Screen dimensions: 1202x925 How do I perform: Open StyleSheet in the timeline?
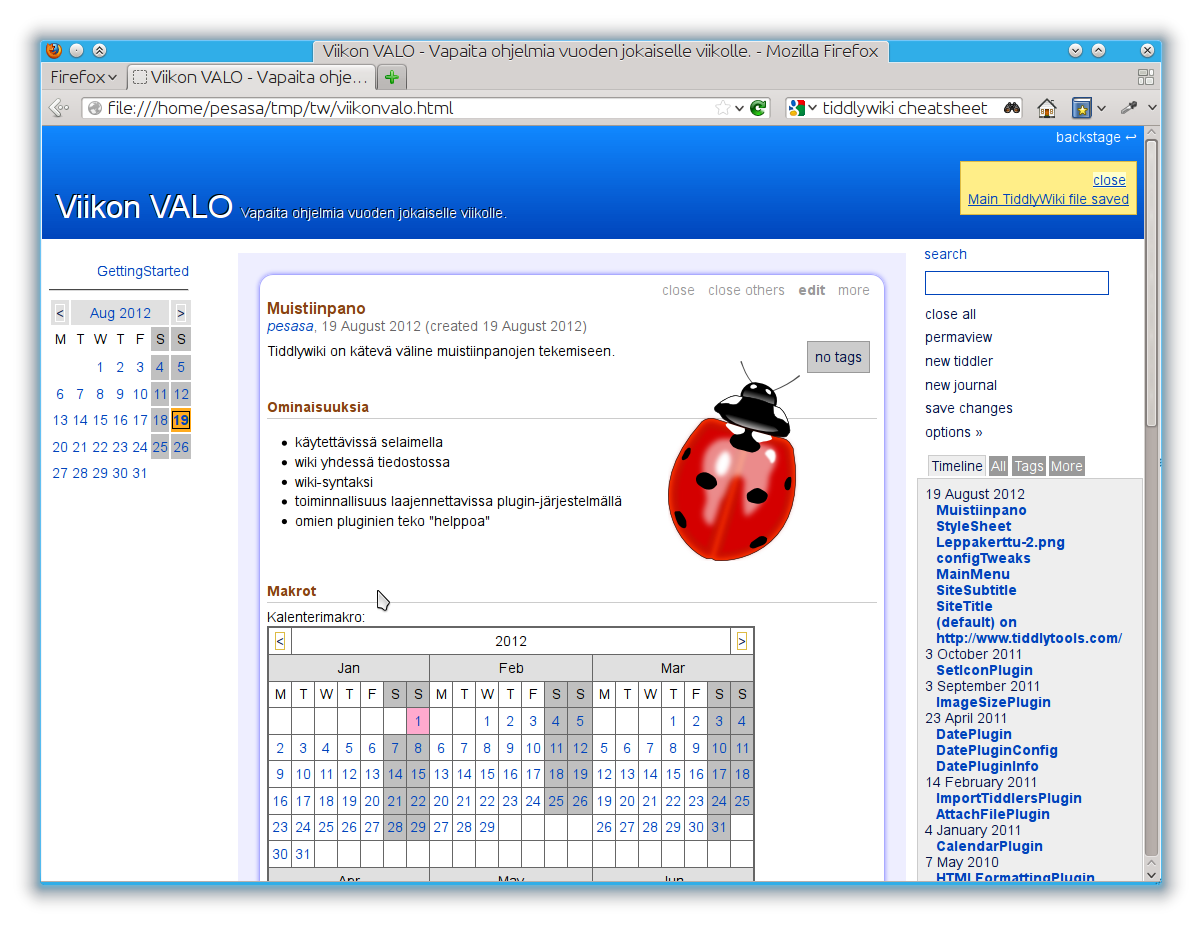973,526
